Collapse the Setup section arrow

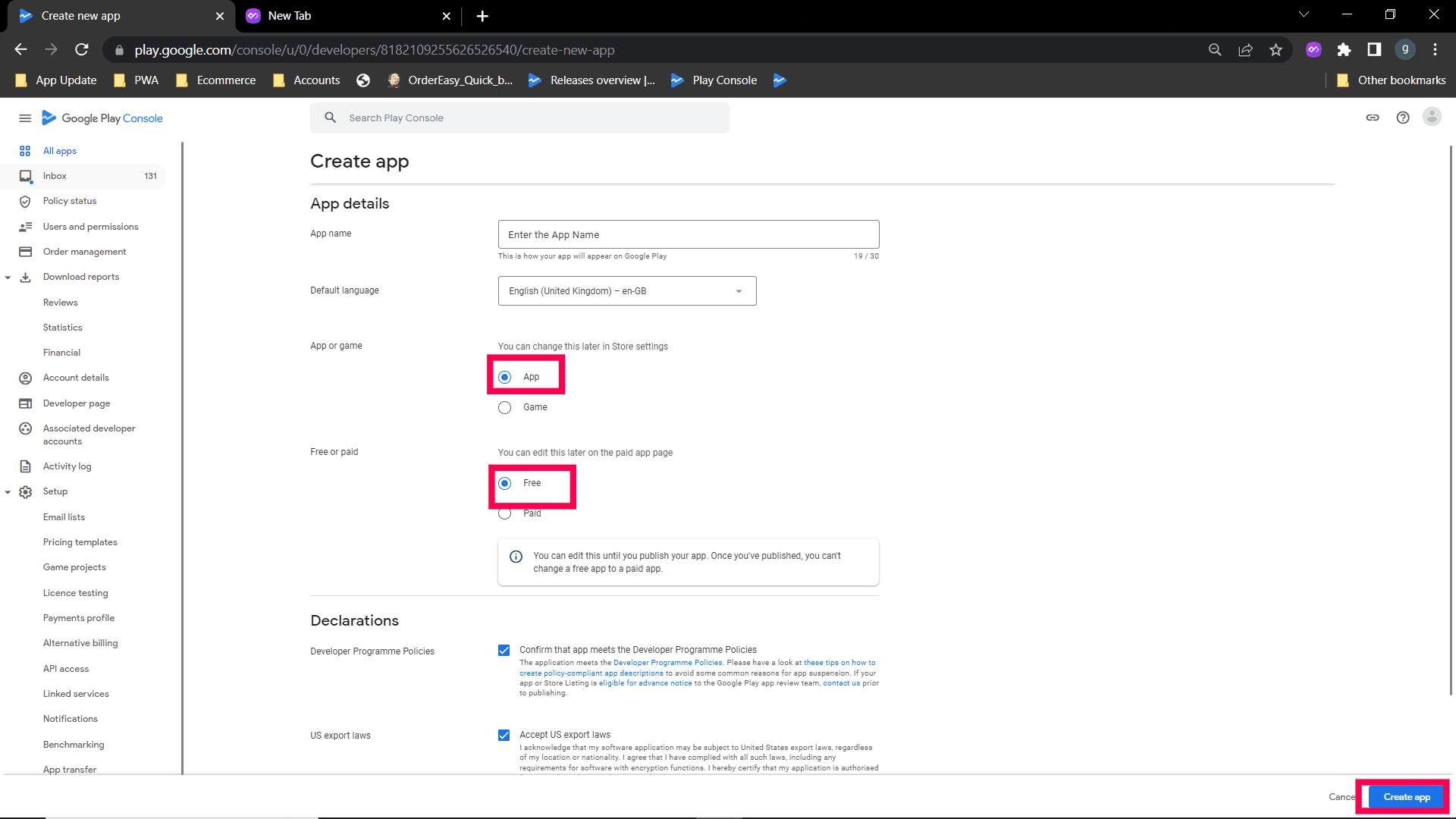[x=8, y=492]
